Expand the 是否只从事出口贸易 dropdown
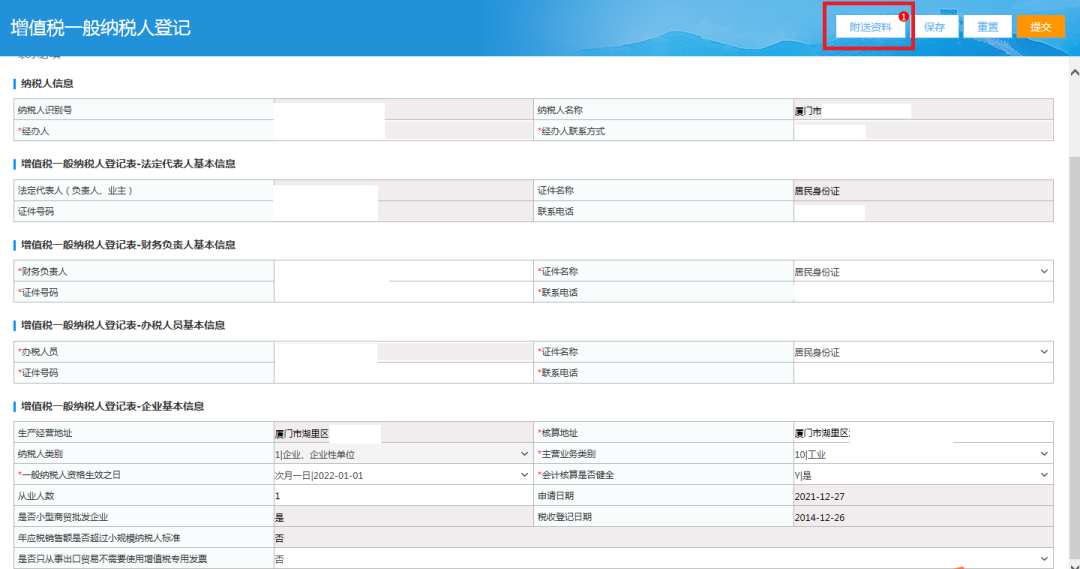 pyautogui.click(x=663, y=559)
